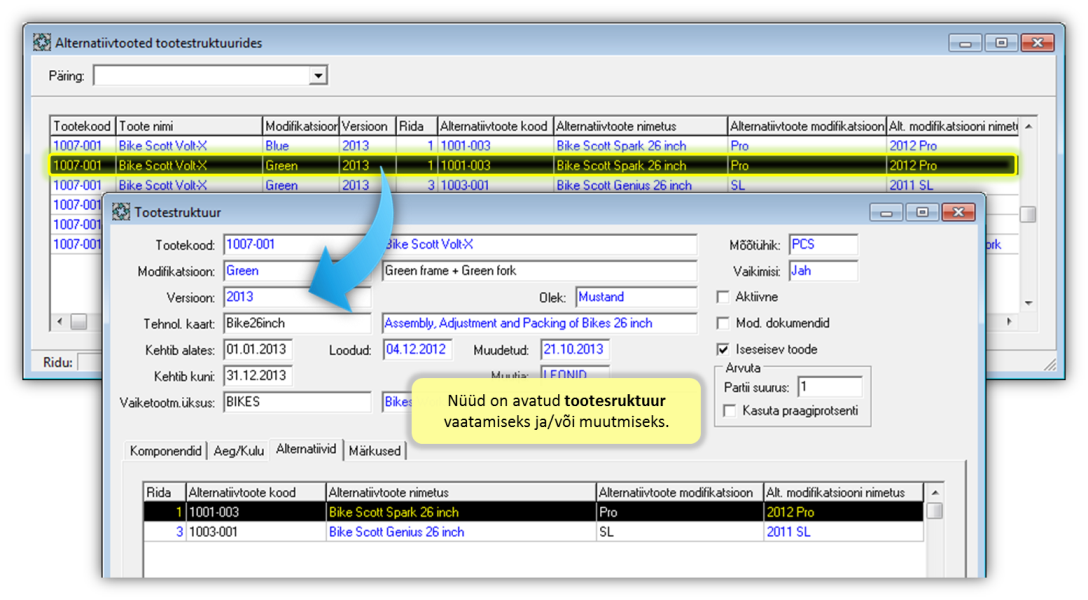The height and width of the screenshot is (600, 1088).
Task: Click the Vaikimisi field showing Jah
Action: point(823,271)
